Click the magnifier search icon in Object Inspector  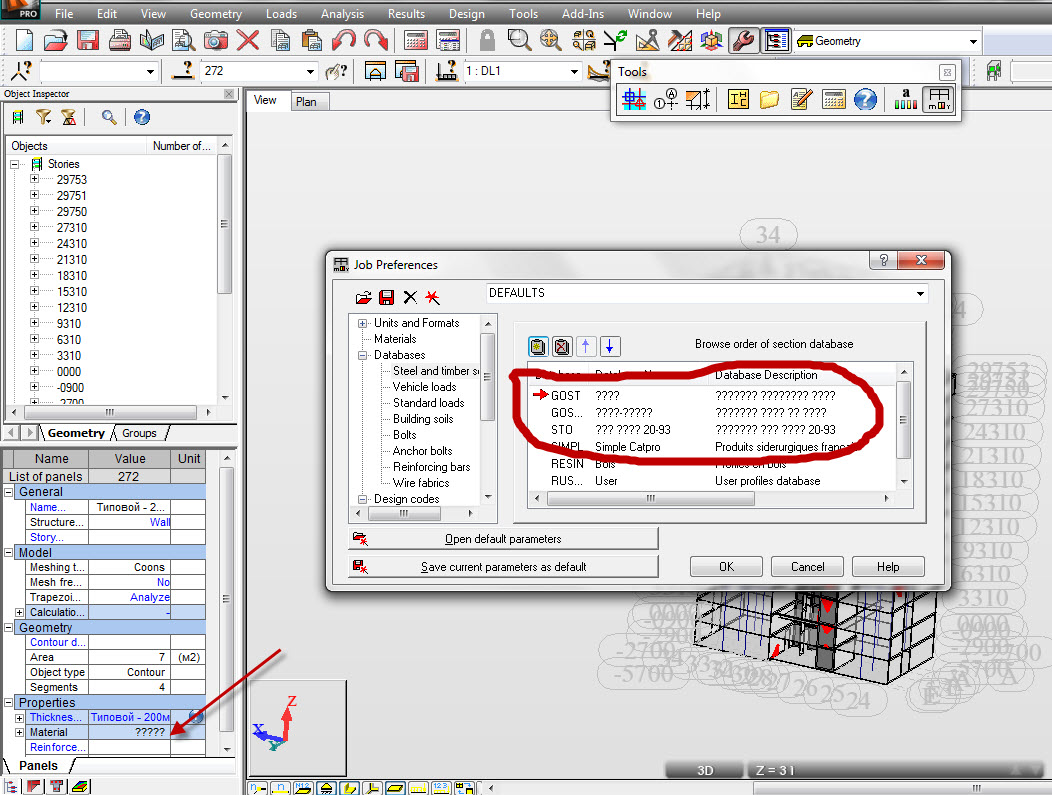click(108, 117)
